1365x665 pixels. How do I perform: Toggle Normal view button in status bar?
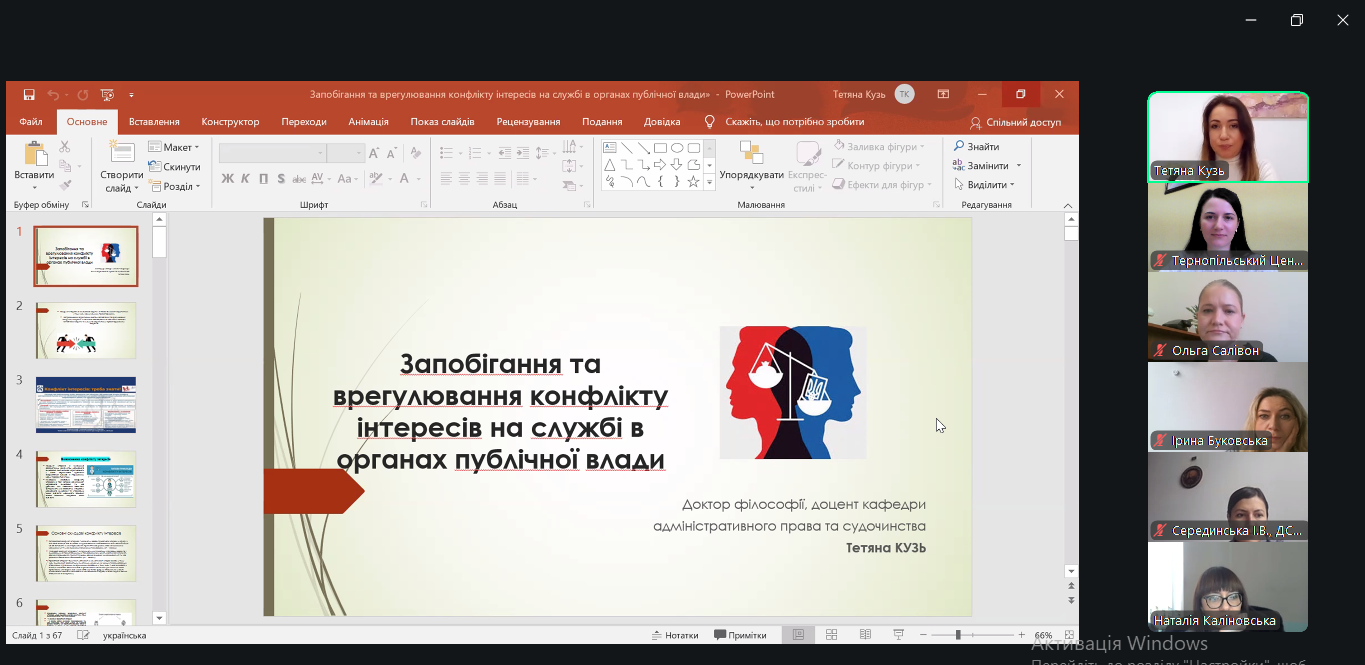798,635
